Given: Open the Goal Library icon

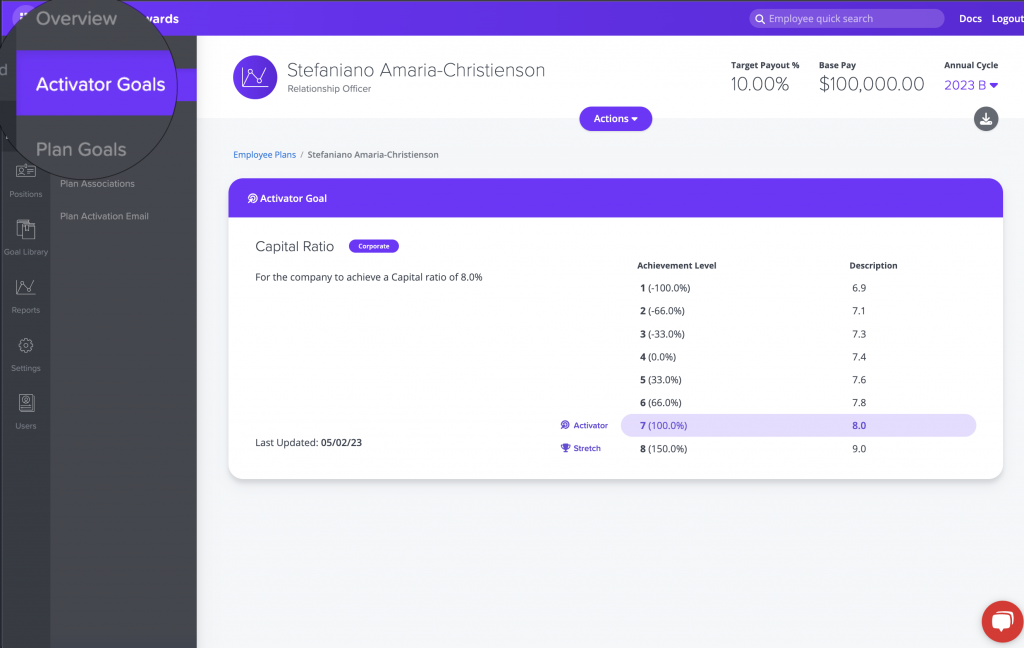Looking at the screenshot, I should (x=25, y=231).
